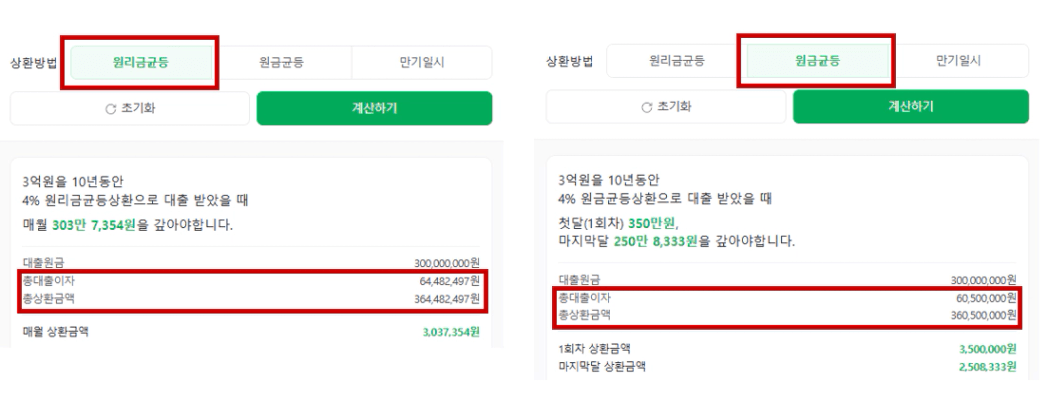Click the 총대출이자 value 64,482,497원
The image size is (1048, 402).
click(x=449, y=281)
